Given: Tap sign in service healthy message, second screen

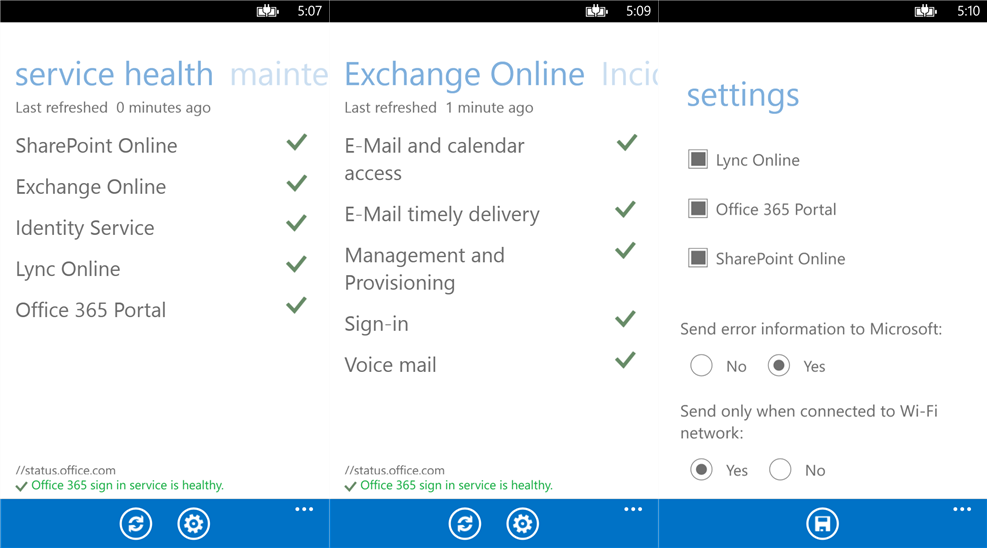Looking at the screenshot, I should 456,485.
